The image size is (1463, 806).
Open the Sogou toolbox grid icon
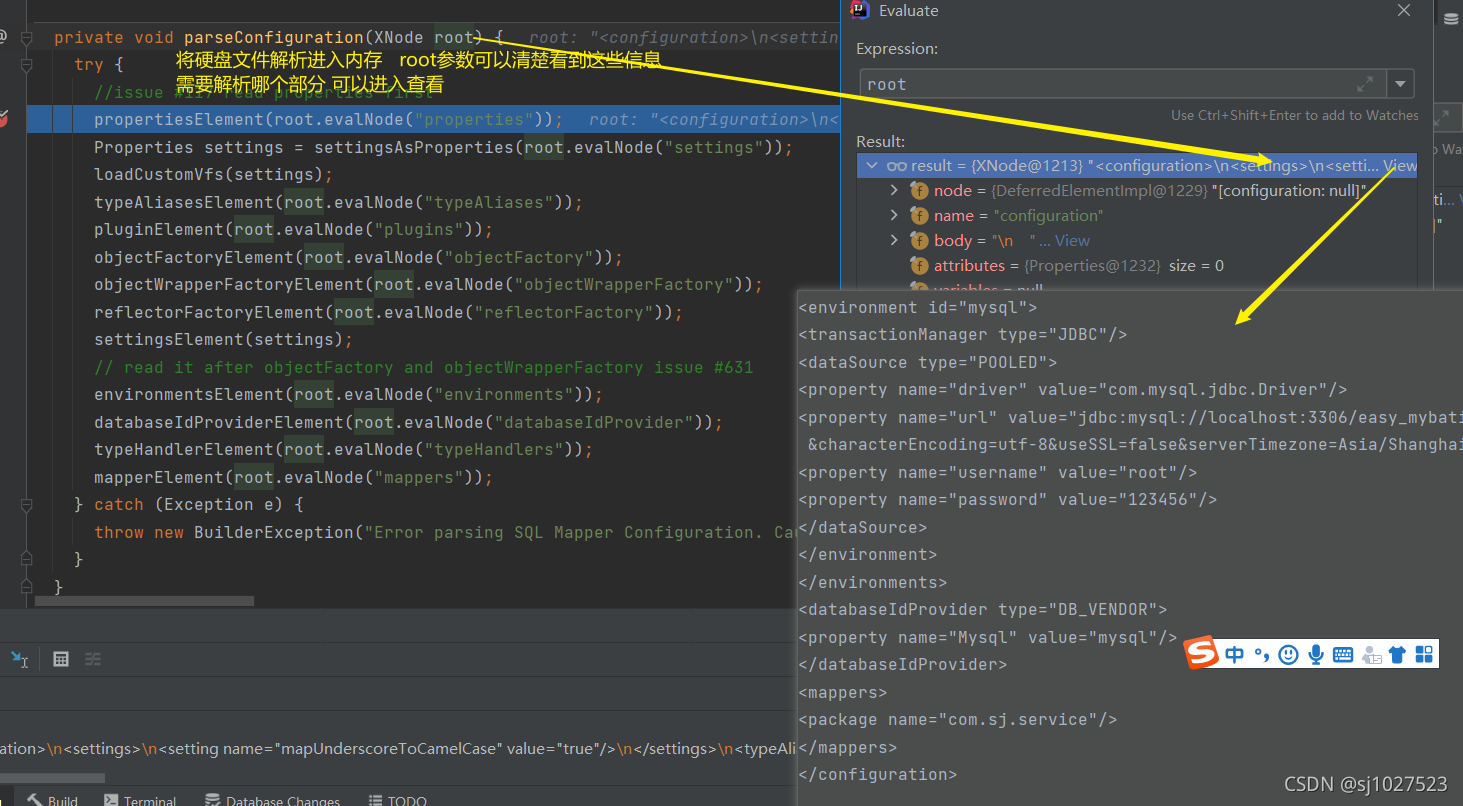[1424, 655]
